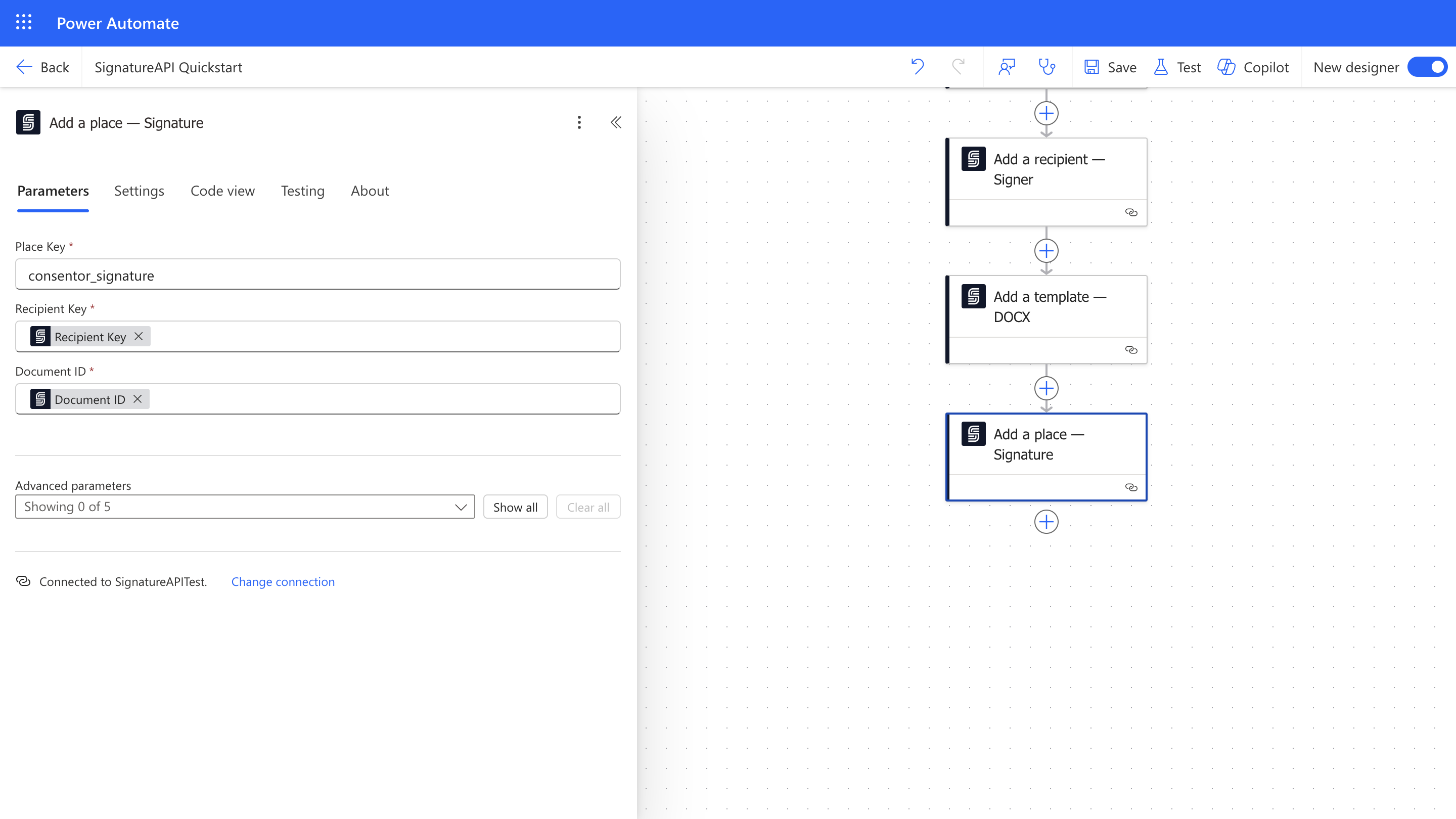This screenshot has width=1456, height=819.
Task: Toggle the New designer switch off
Action: pos(1427,67)
